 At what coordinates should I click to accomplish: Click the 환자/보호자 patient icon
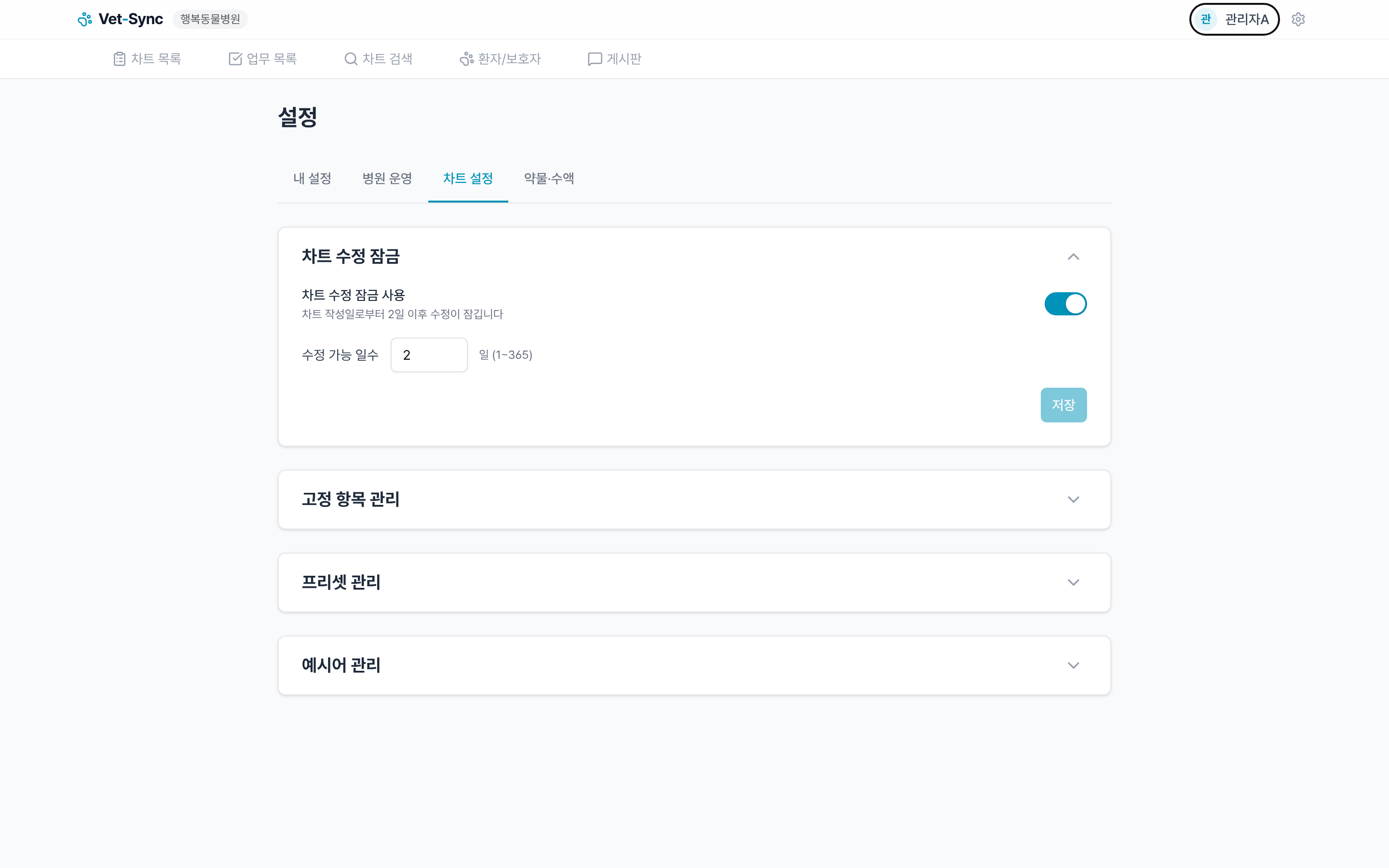465,58
